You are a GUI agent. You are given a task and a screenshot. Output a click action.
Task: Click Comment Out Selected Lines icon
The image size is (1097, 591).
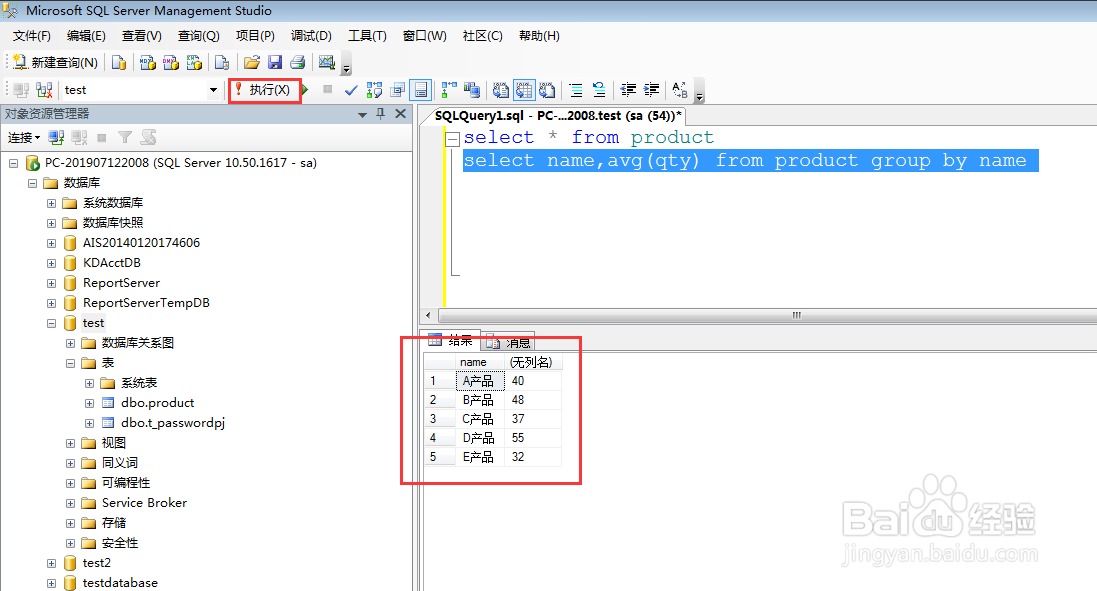(576, 90)
